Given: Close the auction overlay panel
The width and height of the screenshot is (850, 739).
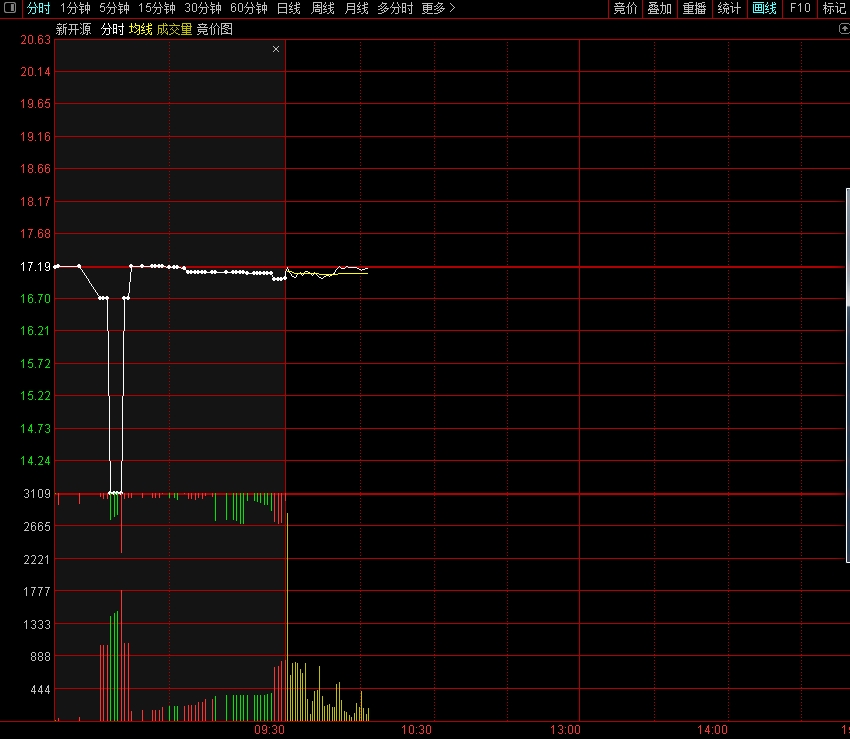Looking at the screenshot, I should click(276, 49).
